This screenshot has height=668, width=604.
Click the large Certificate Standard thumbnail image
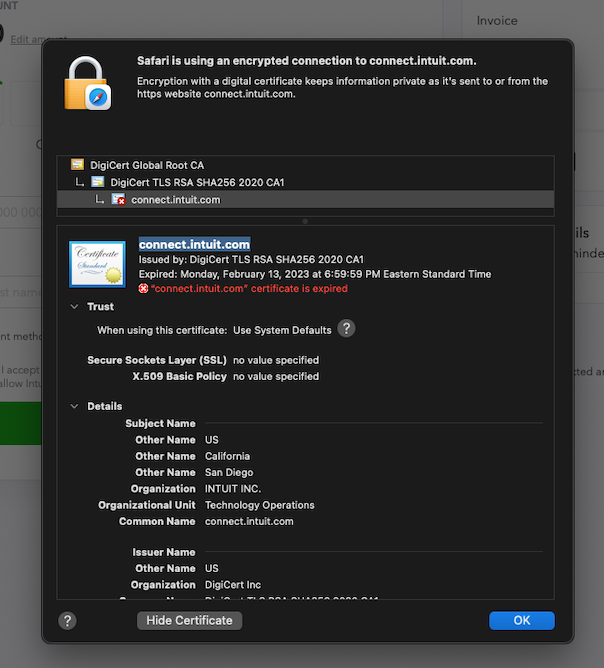98,264
